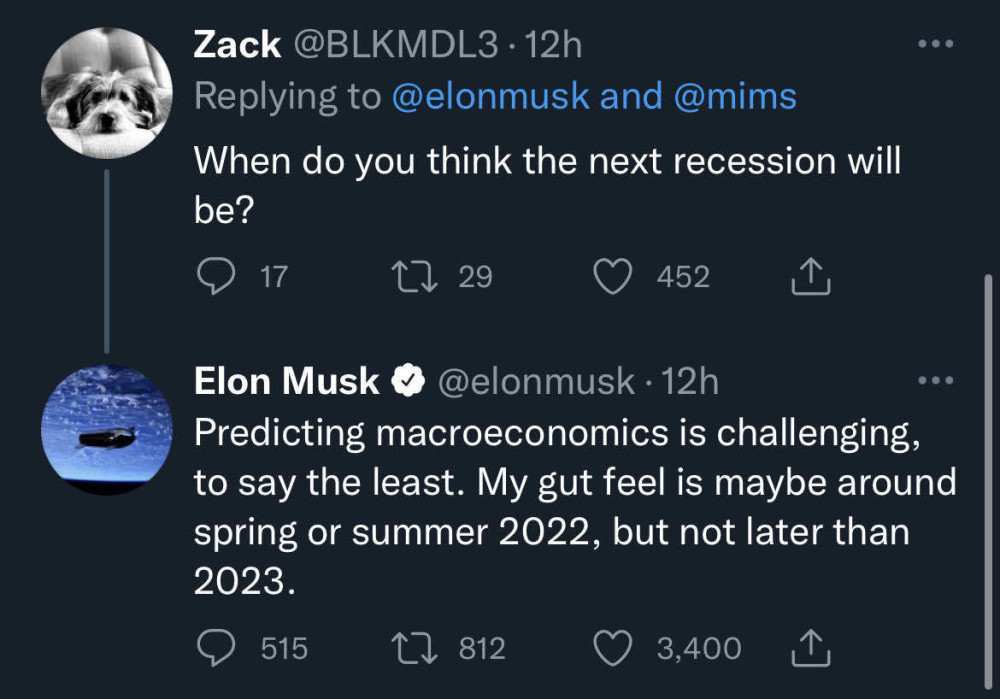Click the vertical scrollbar on right edge

[989, 482]
